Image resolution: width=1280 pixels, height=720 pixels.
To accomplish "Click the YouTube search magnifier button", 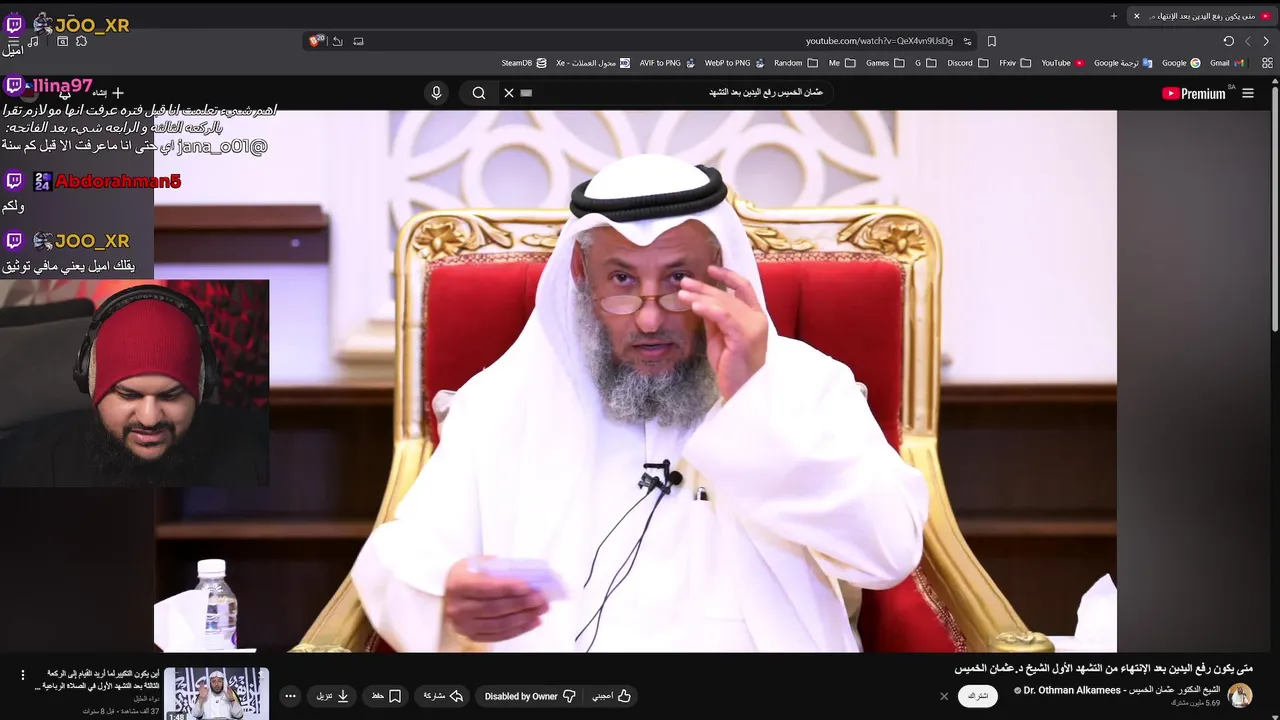I will coord(479,93).
